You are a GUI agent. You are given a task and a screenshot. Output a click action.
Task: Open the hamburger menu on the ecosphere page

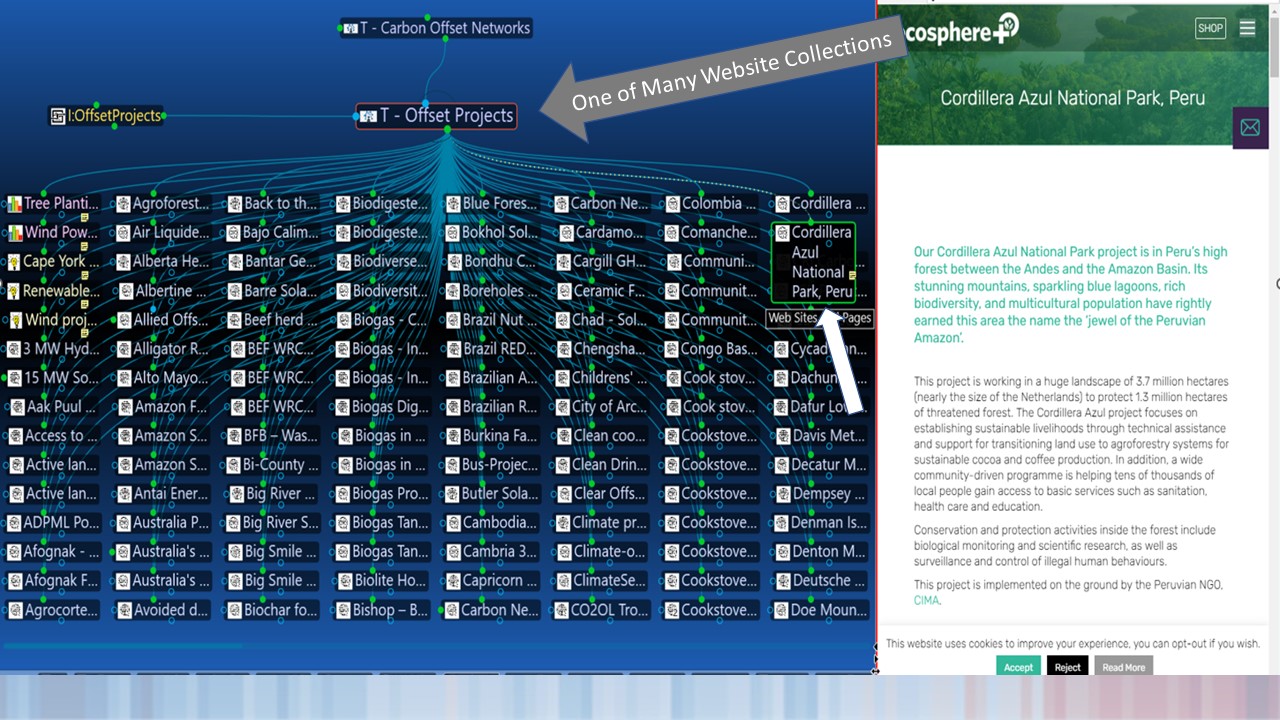pos(1247,28)
